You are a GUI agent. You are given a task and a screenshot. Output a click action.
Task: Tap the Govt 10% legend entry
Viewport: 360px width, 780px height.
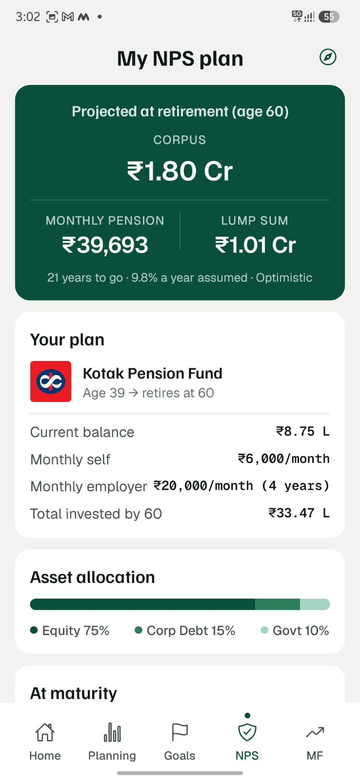[295, 631]
